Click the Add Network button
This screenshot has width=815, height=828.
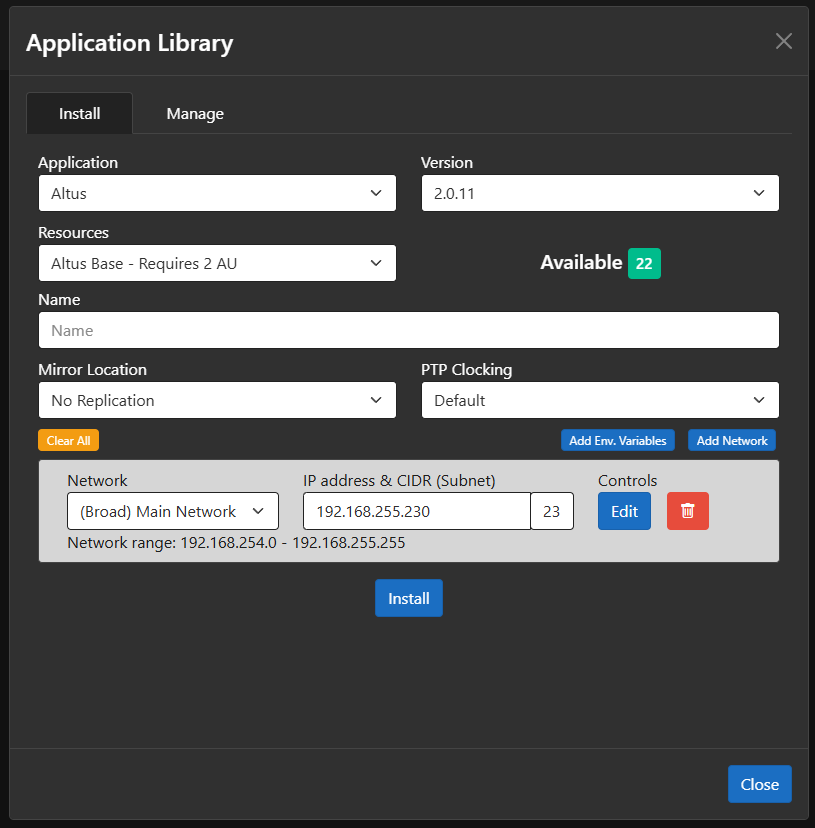click(x=732, y=440)
